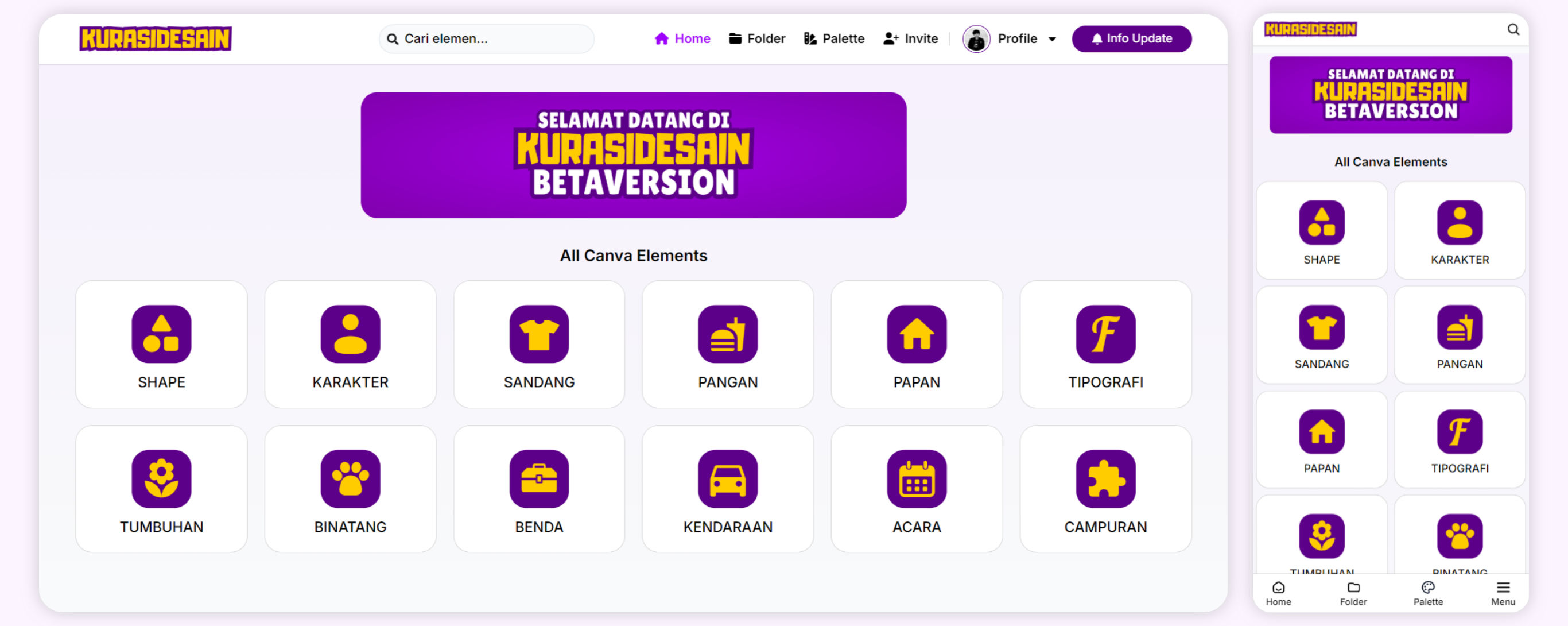
Task: Open the mobile Menu hamburger icon
Action: pyautogui.click(x=1503, y=588)
